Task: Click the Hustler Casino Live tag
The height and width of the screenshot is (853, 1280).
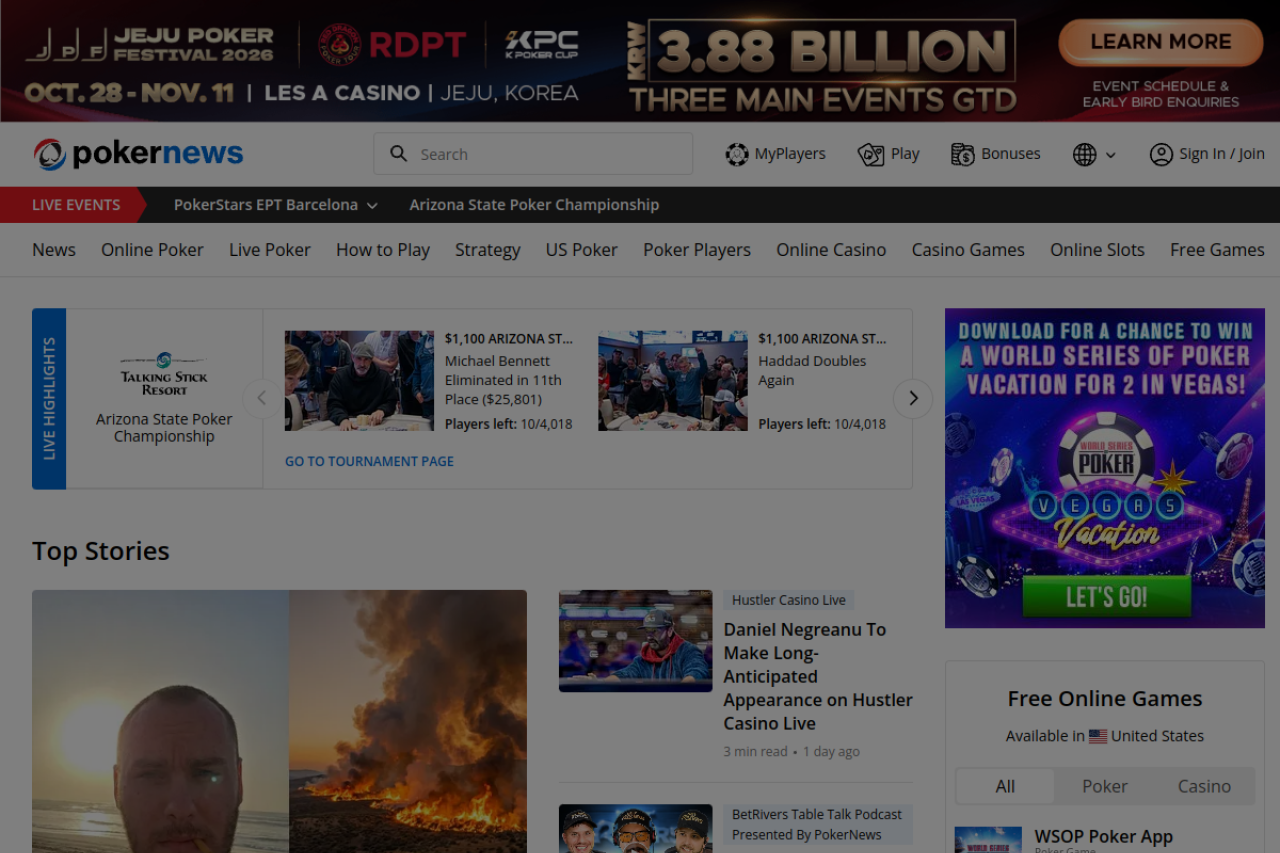Action: pos(789,600)
